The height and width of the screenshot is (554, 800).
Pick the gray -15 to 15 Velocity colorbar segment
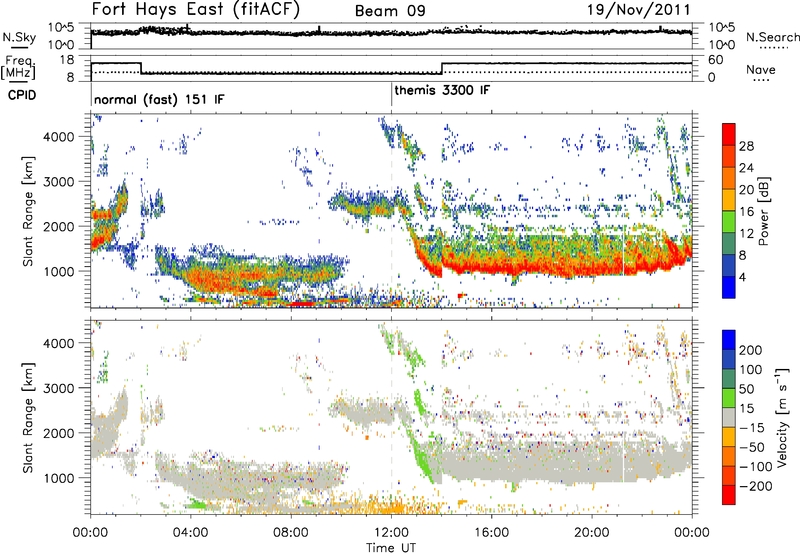(x=729, y=418)
